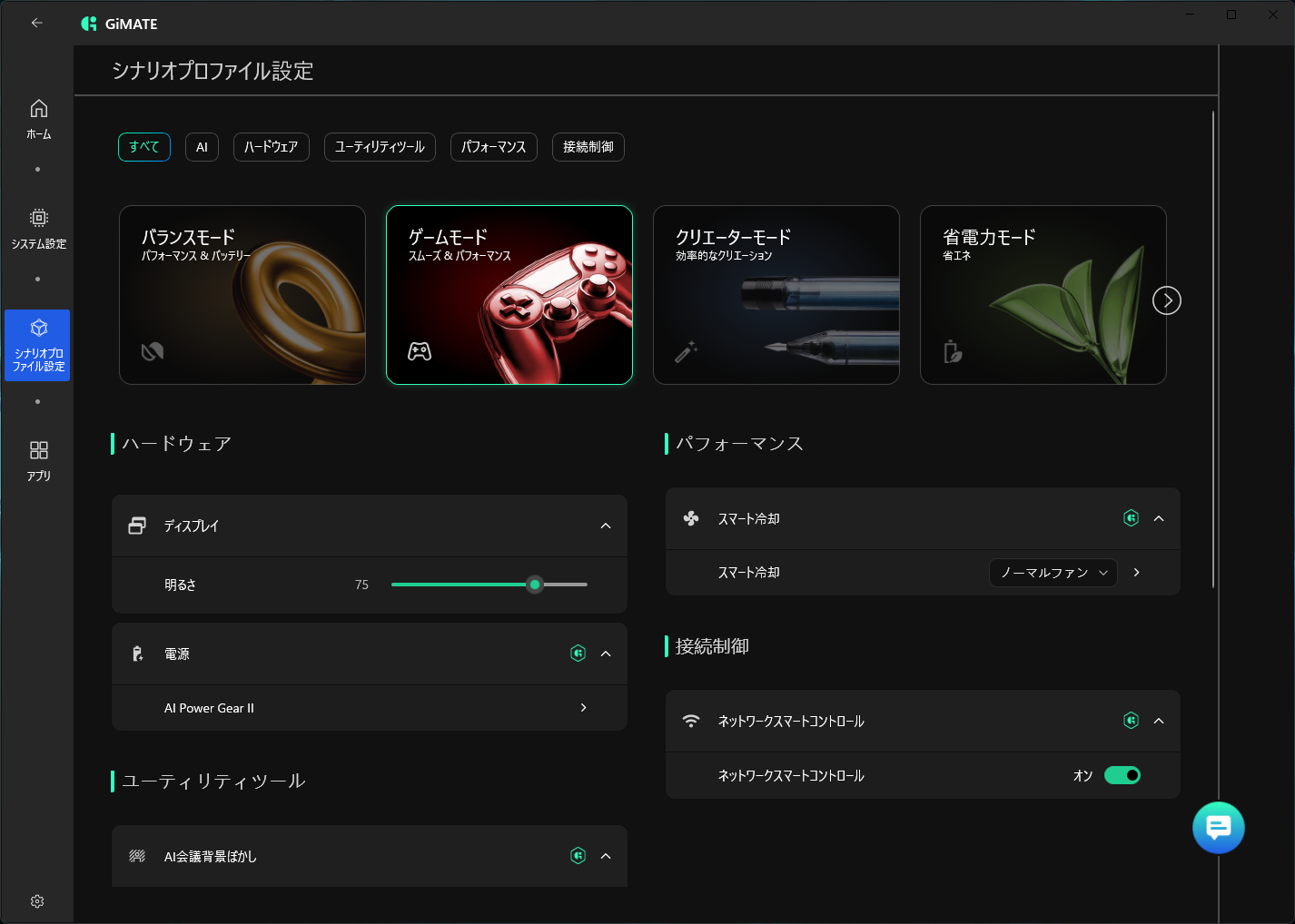Click the GiMATE badge in スマート冷却 header

(x=1131, y=518)
